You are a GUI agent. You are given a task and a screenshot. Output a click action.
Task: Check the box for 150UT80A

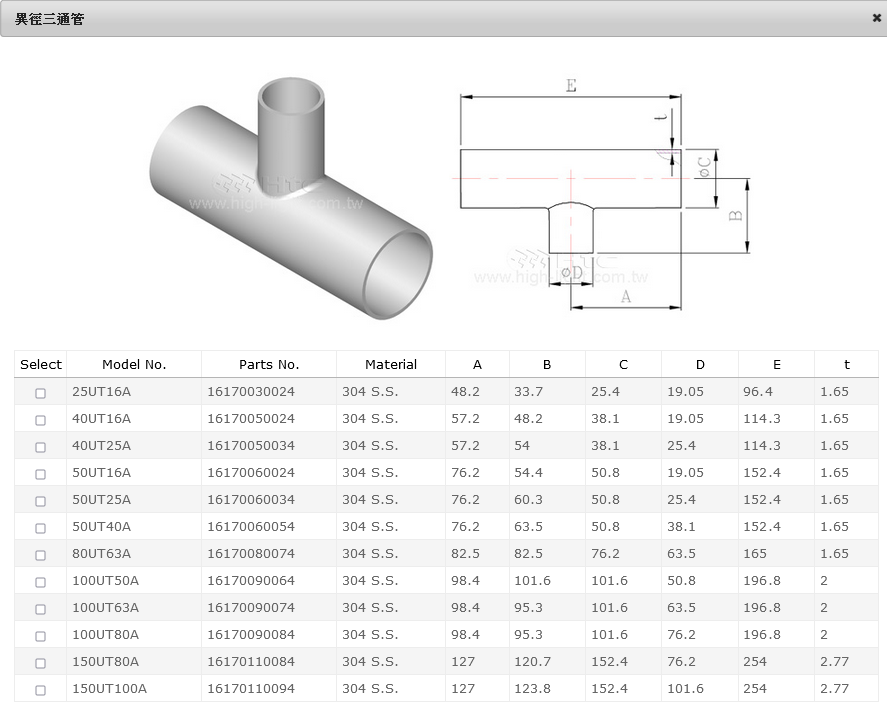(41, 663)
